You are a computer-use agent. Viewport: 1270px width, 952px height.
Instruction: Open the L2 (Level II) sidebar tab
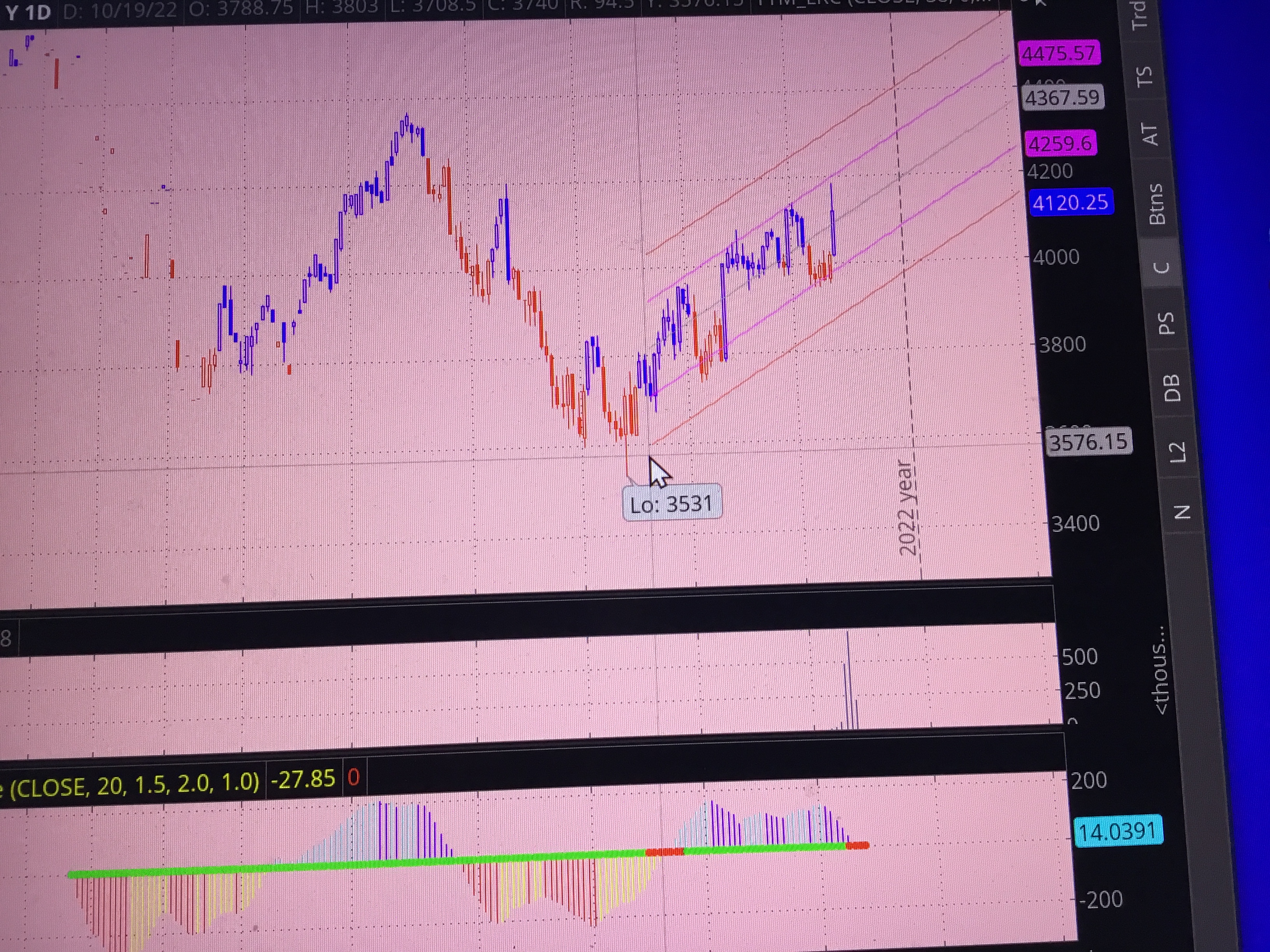click(x=1177, y=451)
